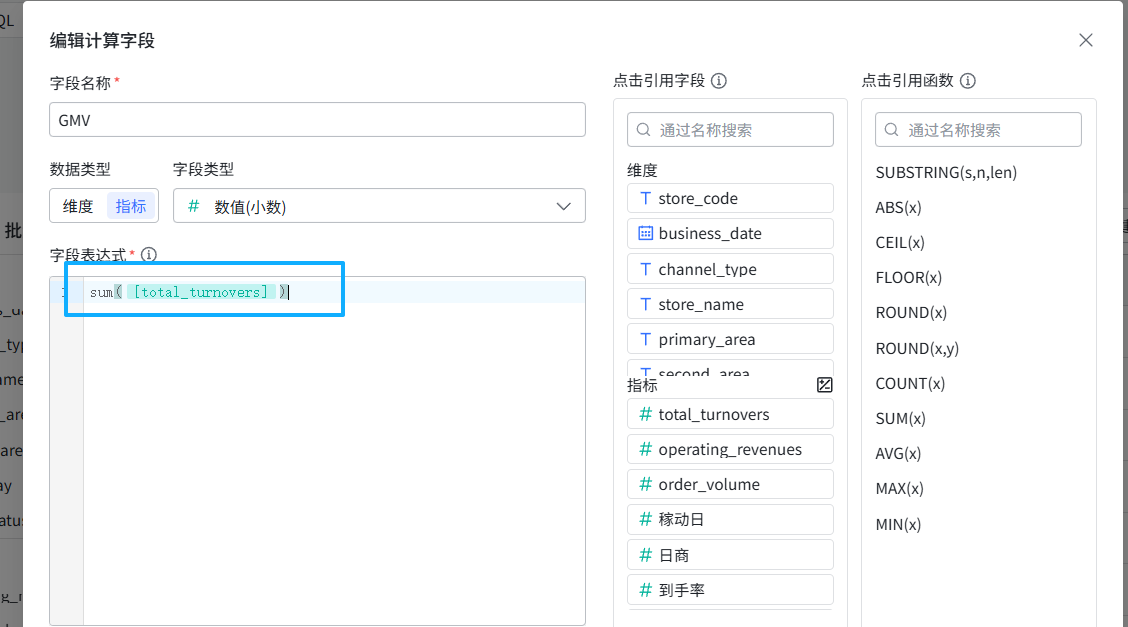Viewport: 1128px width, 627px height.
Task: Select 维度 data type option
Action: click(78, 206)
